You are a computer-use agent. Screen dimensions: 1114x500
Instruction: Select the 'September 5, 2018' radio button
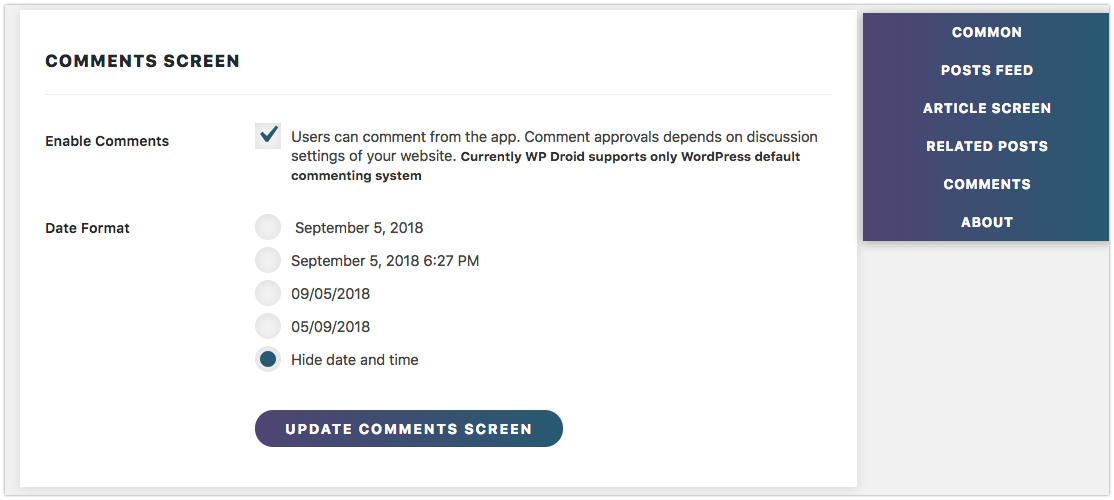pos(268,228)
